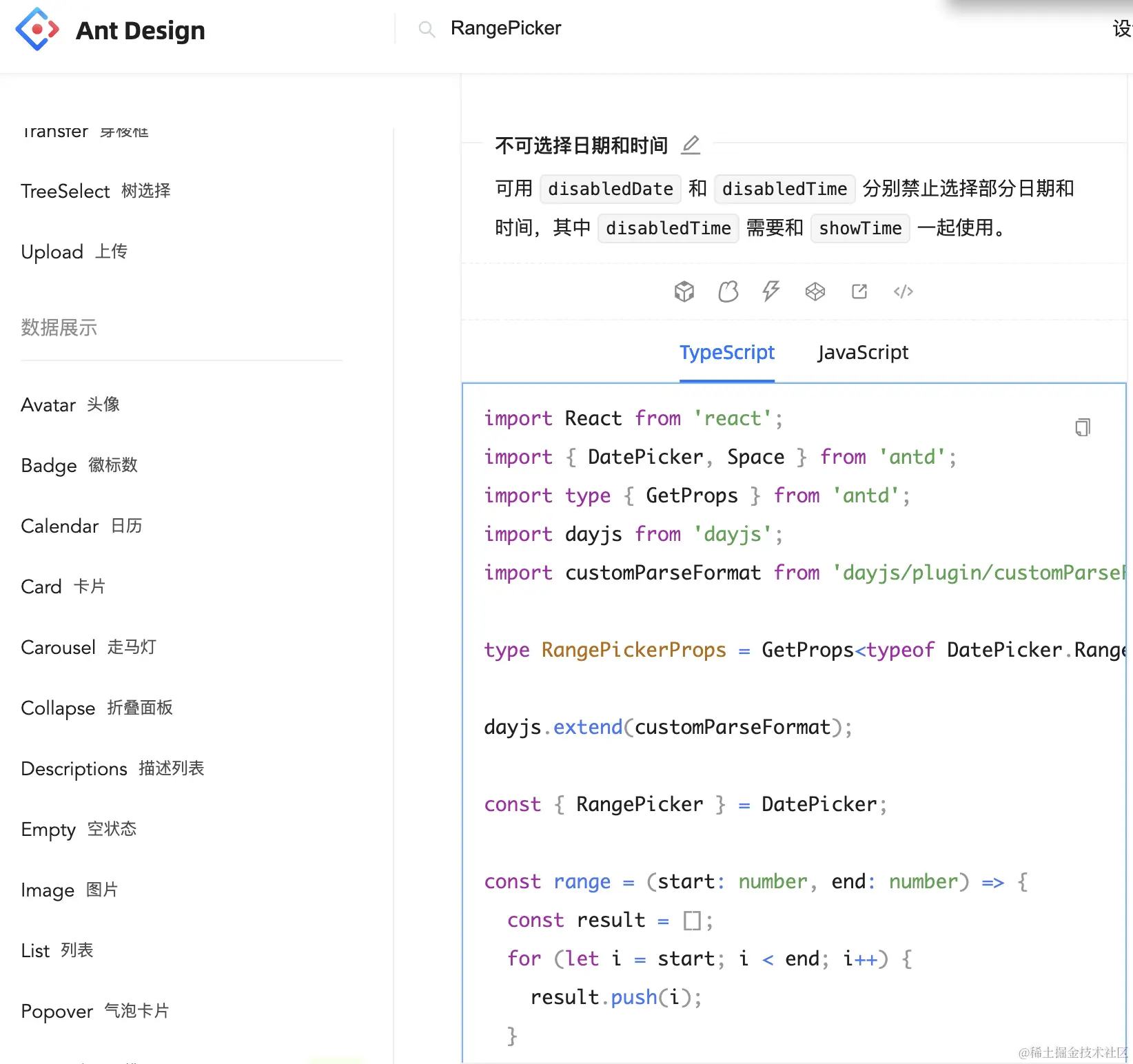Open demo in CodeSandbox icon
Screen dimensions: 1133x1064
click(x=684, y=291)
